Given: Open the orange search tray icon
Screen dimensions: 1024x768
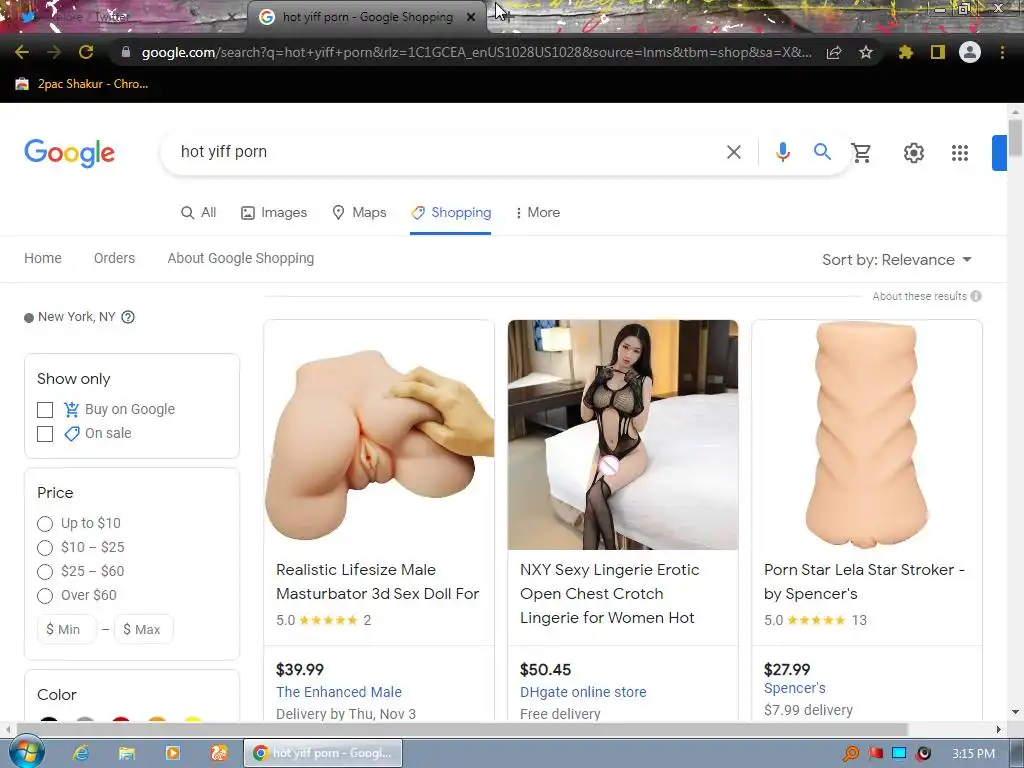Looking at the screenshot, I should point(851,754).
